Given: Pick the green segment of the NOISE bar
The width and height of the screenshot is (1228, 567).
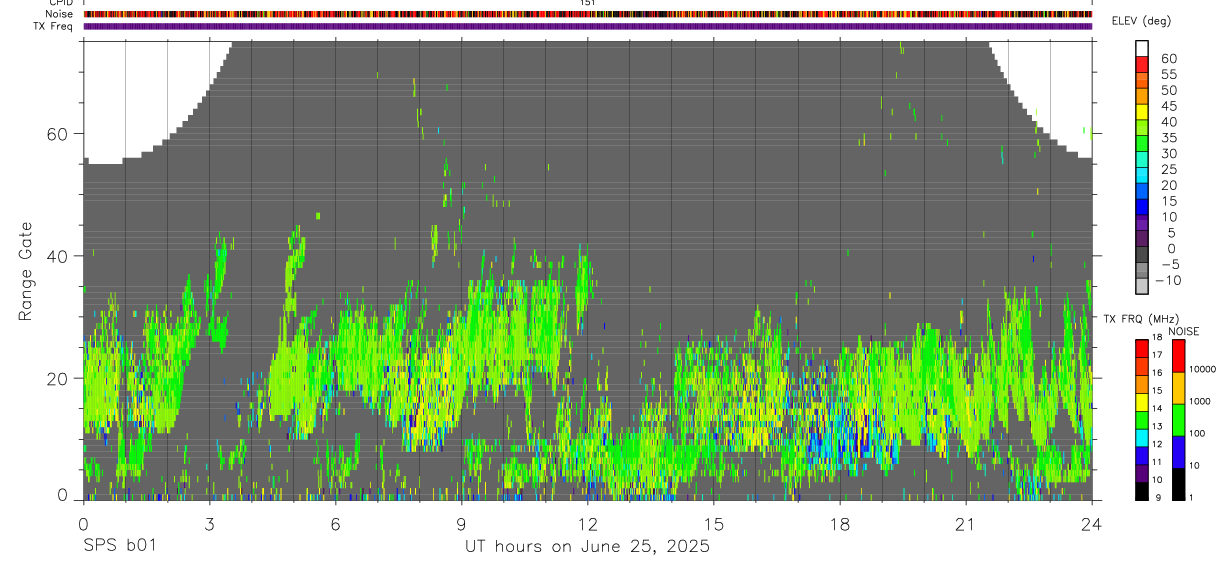Looking at the screenshot, I should [x=1178, y=420].
